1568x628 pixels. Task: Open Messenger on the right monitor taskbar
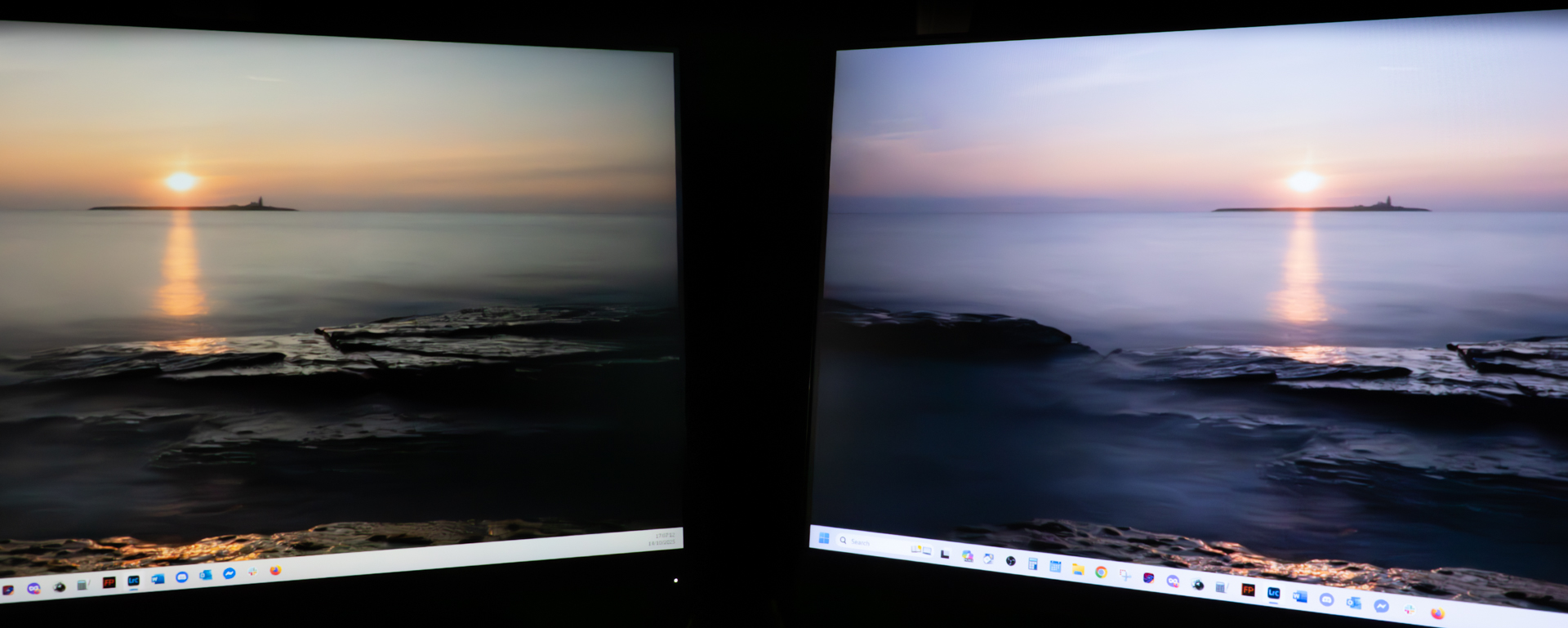coord(1382,606)
